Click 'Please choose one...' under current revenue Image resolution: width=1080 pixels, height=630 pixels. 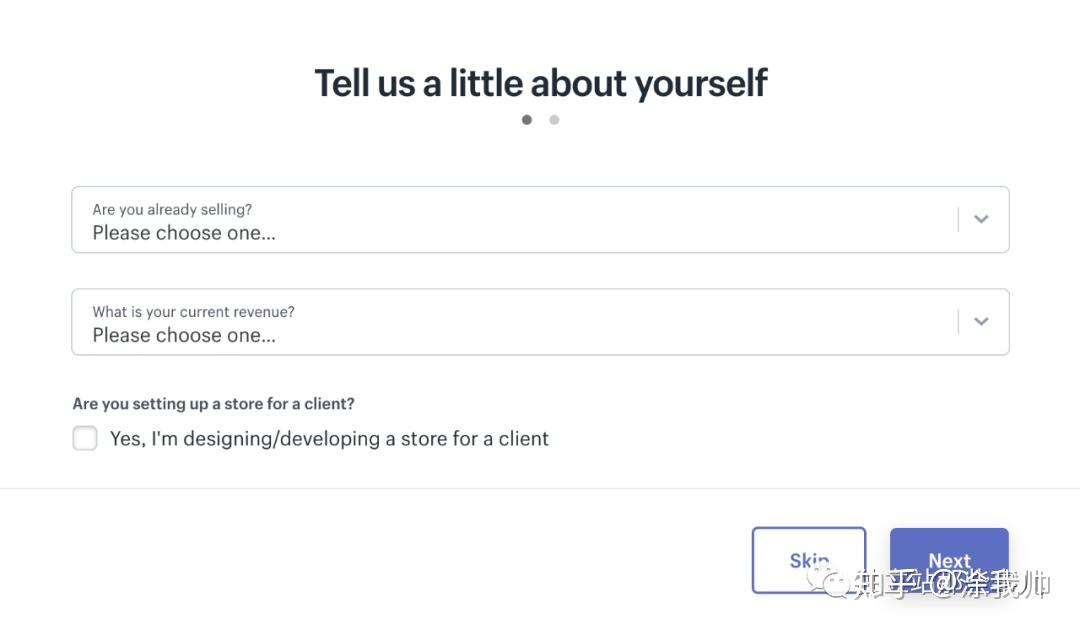tap(184, 335)
